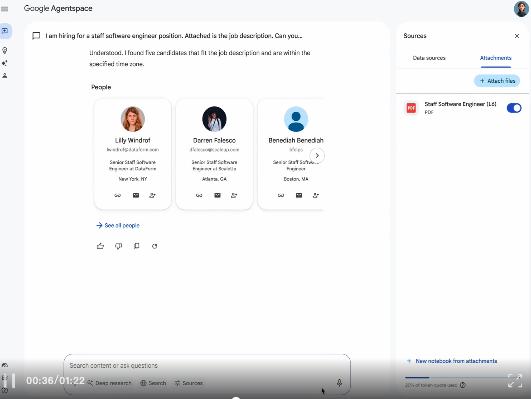Screen dimensions: 531x399
Task: Click the PDF file icon in Attachments
Action: pos(411,108)
